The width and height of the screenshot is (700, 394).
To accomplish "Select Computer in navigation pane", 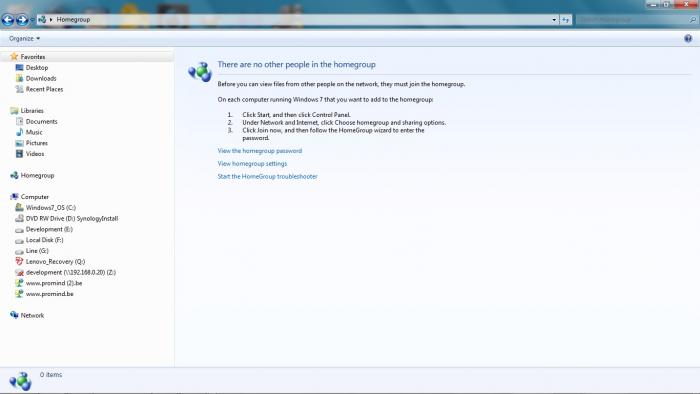I will click(x=34, y=197).
